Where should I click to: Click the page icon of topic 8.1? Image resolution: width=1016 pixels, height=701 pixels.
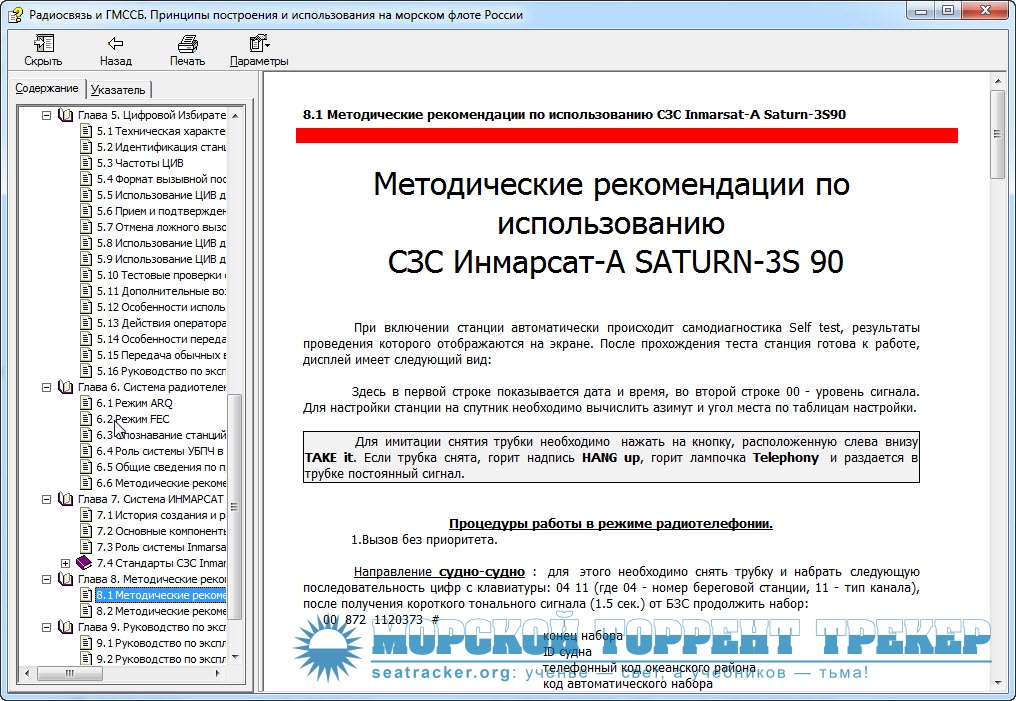click(86, 595)
